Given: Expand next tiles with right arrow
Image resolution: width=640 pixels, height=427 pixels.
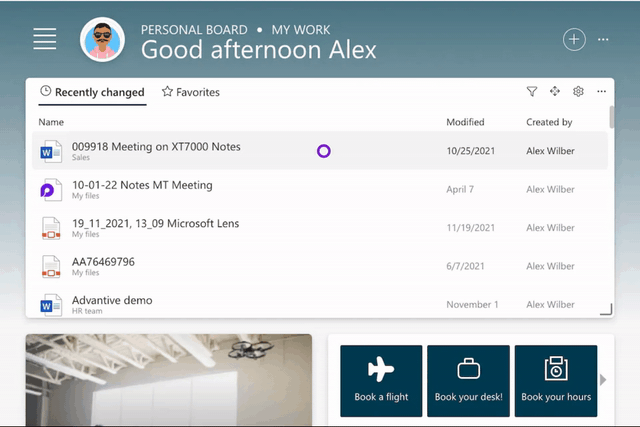Looking at the screenshot, I should (603, 380).
